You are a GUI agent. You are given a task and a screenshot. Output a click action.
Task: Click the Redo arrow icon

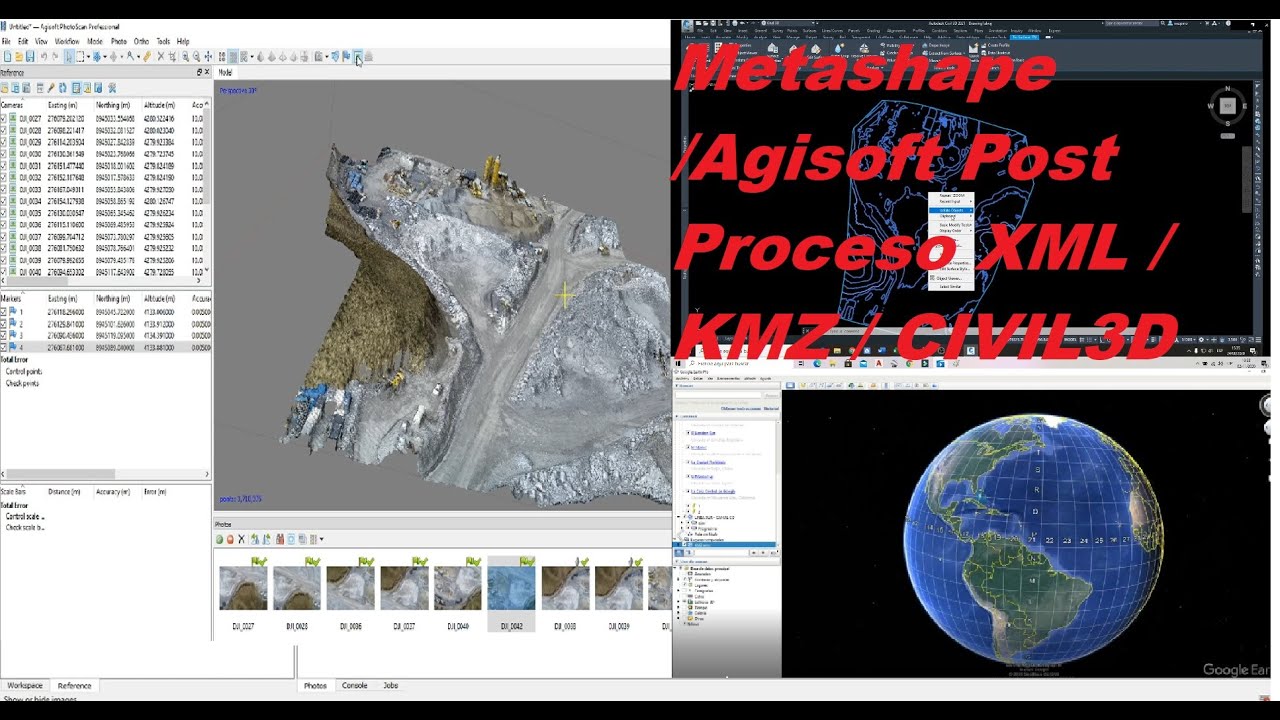[x=55, y=57]
